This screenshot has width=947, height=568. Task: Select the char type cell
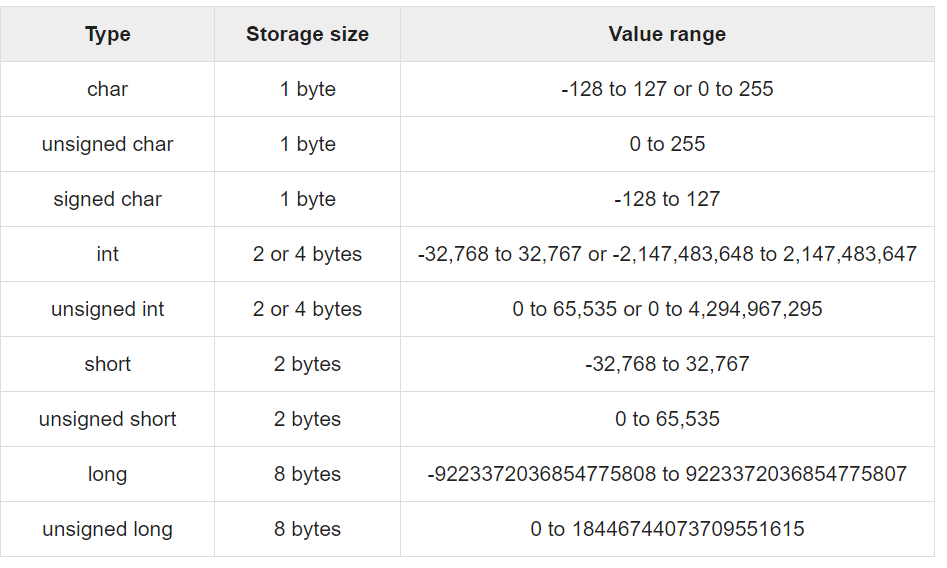[x=108, y=89]
